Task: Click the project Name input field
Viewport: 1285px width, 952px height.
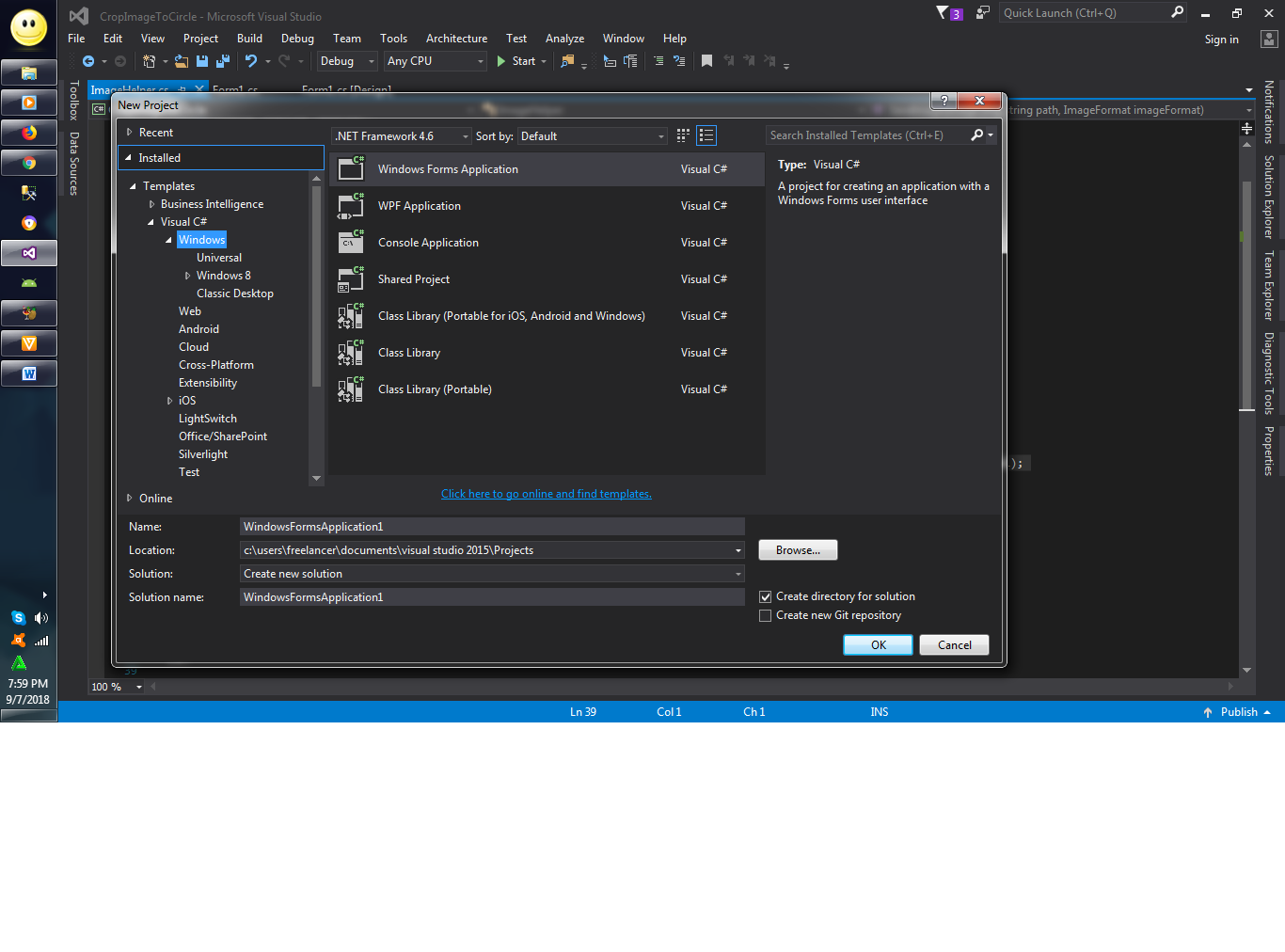Action: coord(492,527)
